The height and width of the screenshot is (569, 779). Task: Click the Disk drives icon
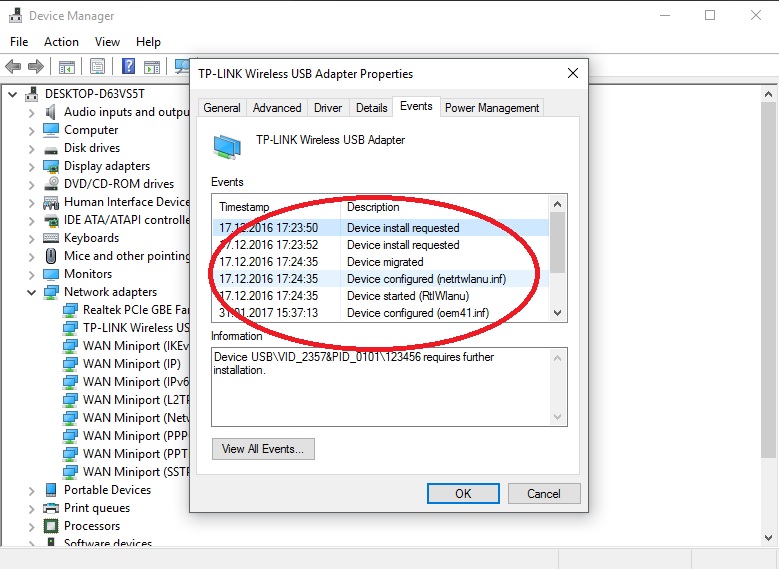(x=51, y=149)
